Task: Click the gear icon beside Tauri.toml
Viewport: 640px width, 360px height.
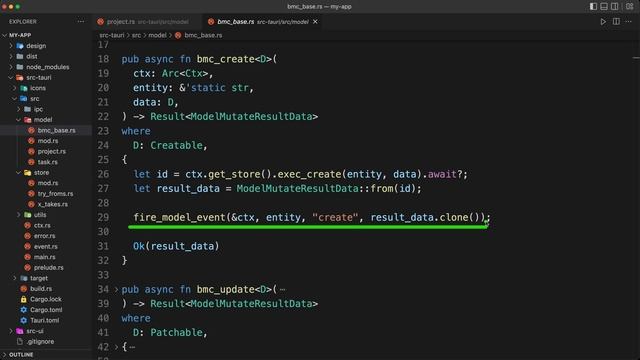Action: click(24, 320)
